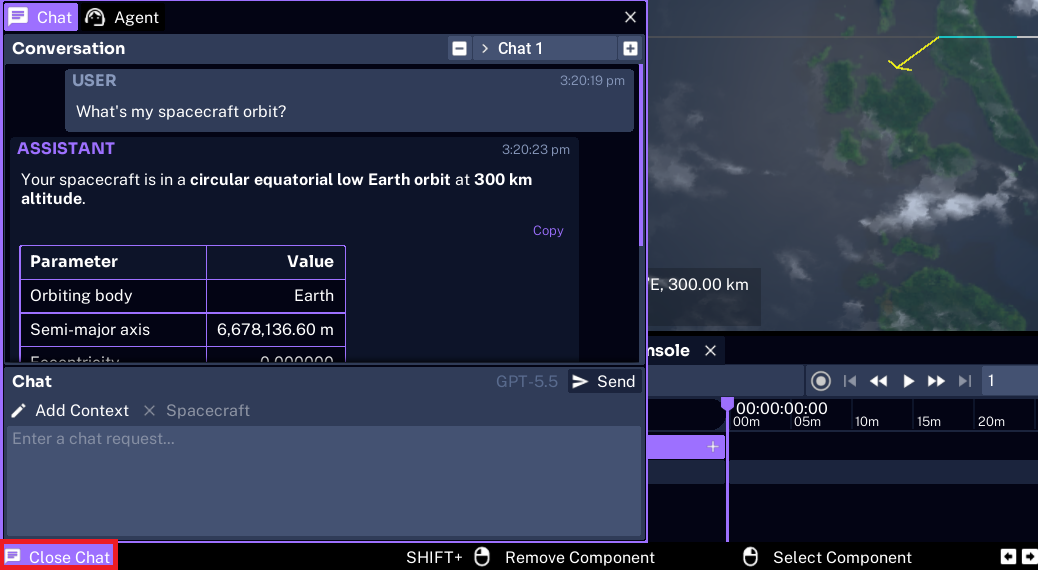
Task: Click the playback speed field showing 1
Action: tap(1010, 381)
